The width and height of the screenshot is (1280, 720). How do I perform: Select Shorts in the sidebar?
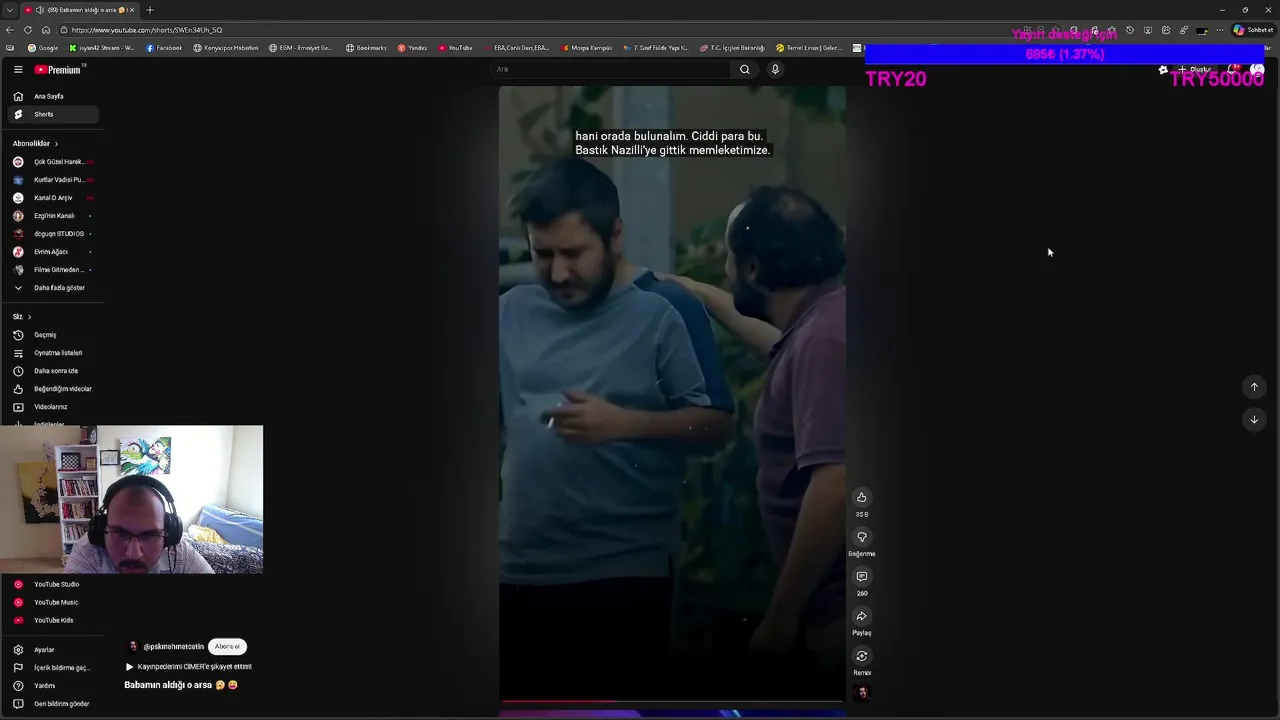click(x=52, y=114)
